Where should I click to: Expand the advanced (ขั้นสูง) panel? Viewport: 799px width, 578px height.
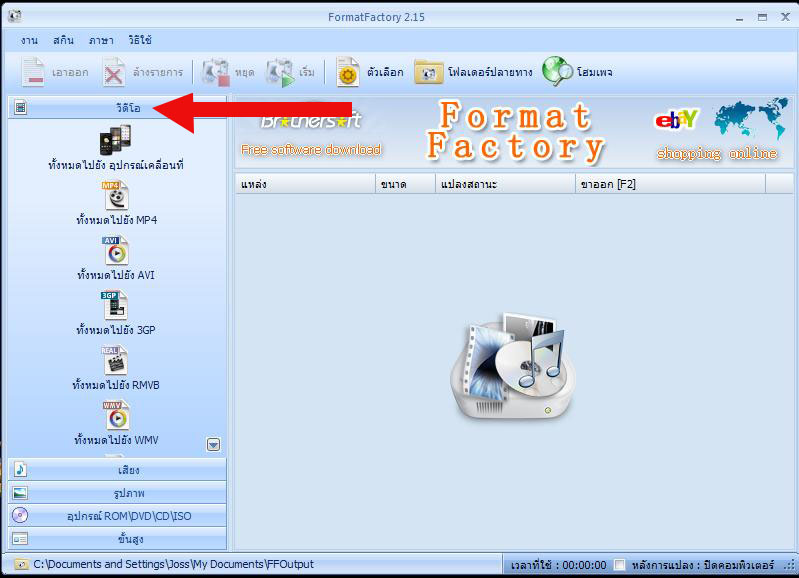click(x=117, y=539)
